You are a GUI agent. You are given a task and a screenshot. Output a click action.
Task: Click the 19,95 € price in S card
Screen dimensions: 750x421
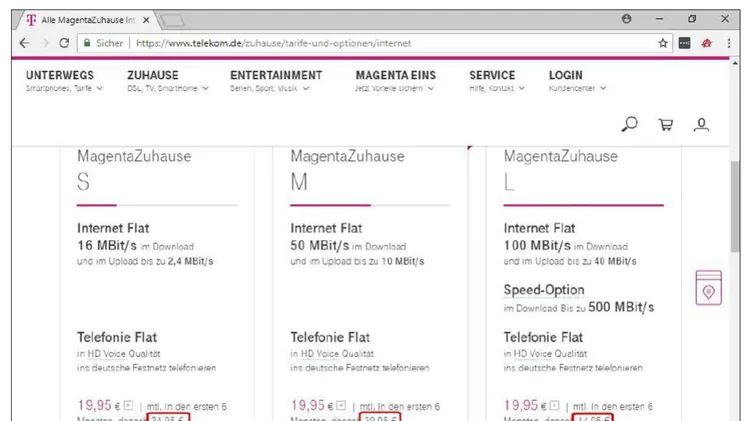click(99, 405)
